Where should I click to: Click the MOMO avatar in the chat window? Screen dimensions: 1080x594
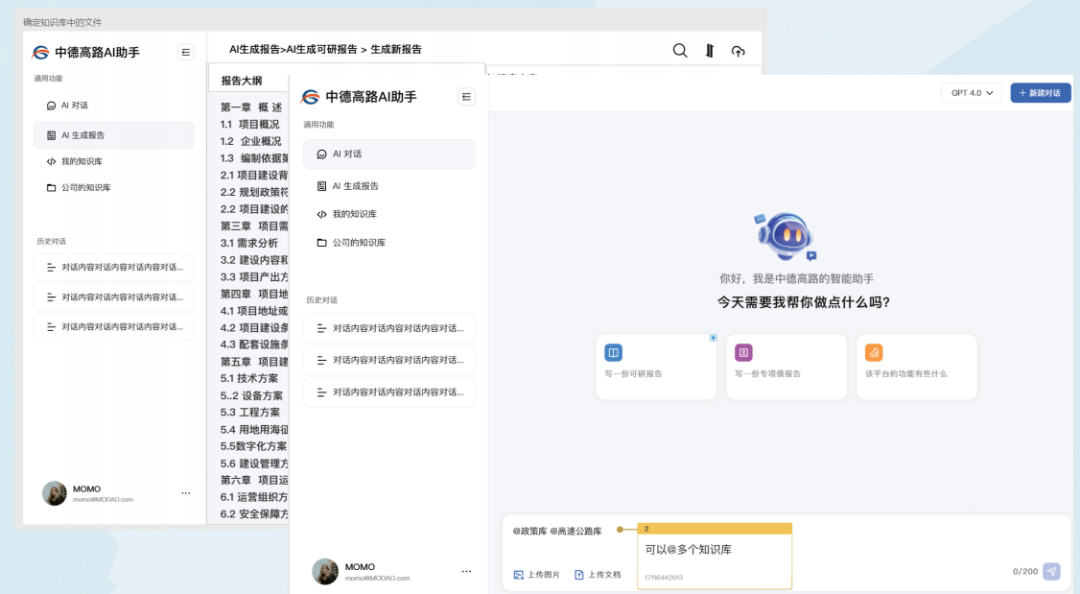pyautogui.click(x=325, y=571)
